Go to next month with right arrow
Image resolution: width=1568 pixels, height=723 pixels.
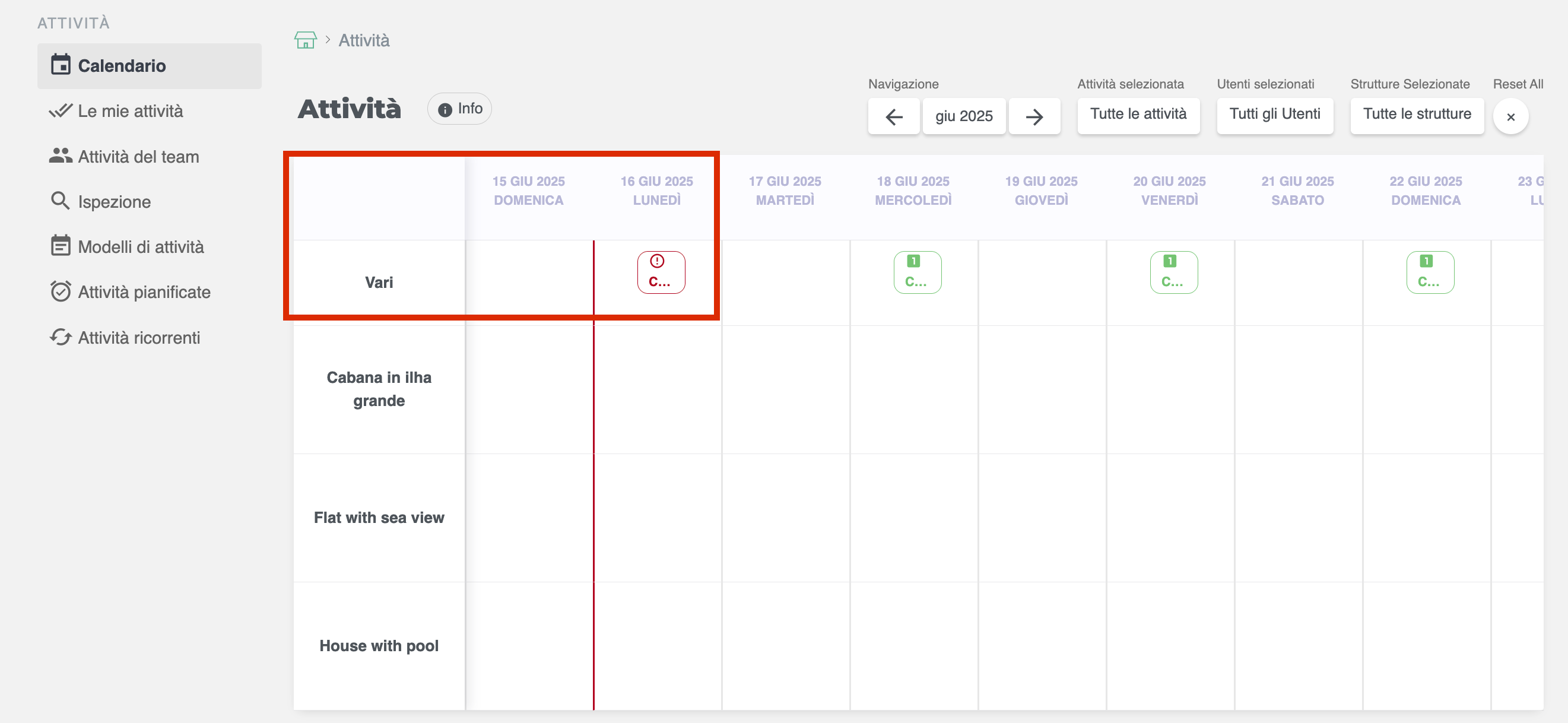[1034, 116]
